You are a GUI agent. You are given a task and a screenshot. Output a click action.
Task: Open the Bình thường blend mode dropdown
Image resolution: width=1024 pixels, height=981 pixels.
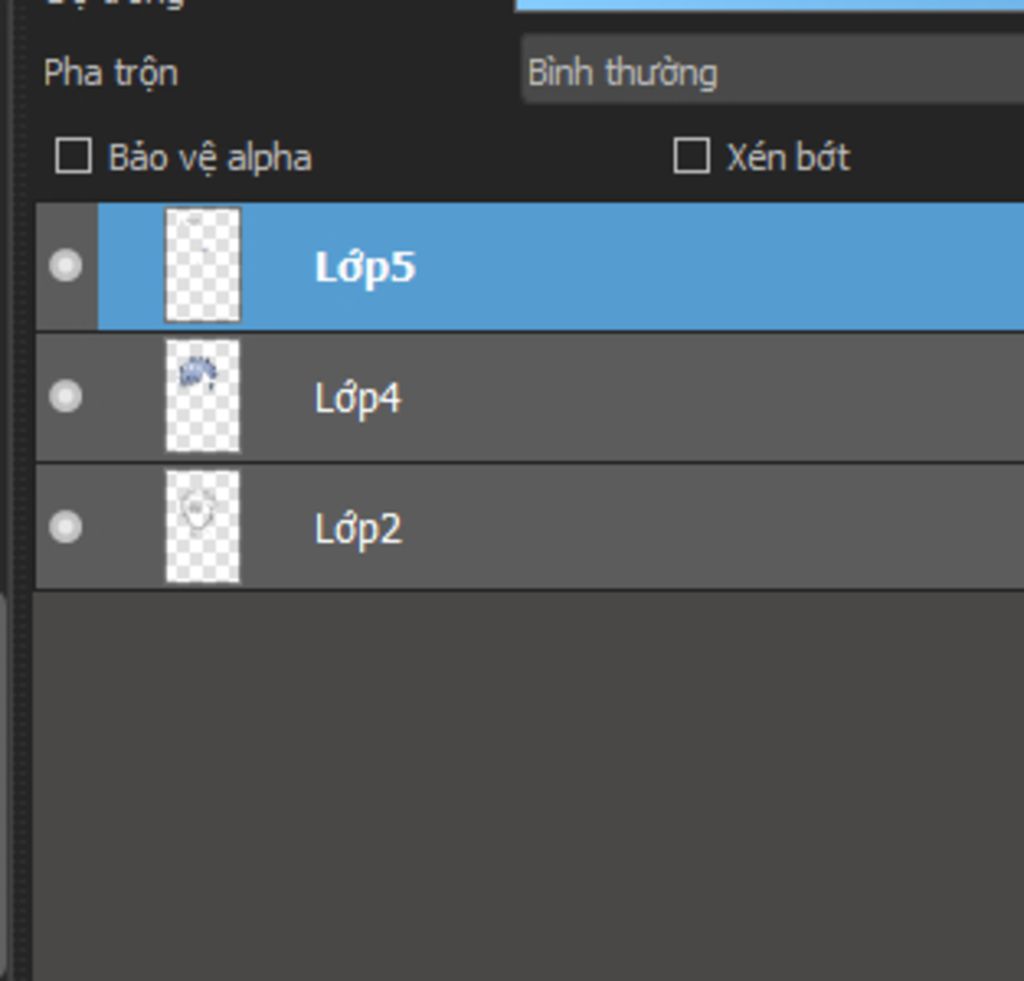click(x=772, y=73)
